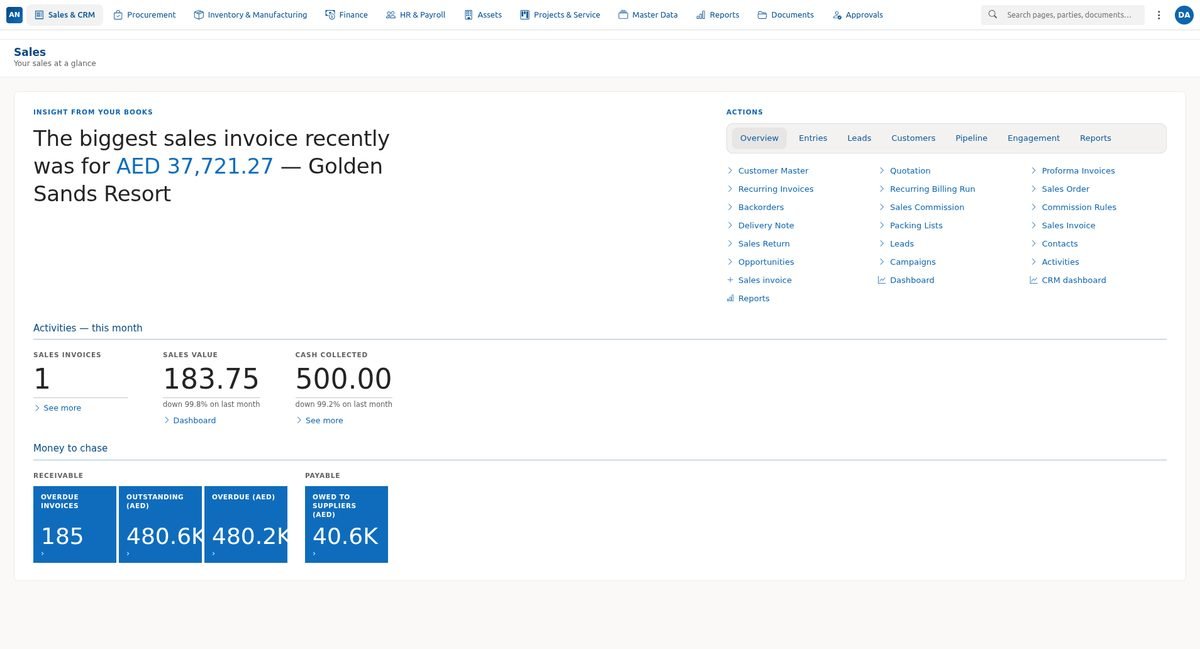Switch to the Customers tab
The image size is (1200, 649).
[x=913, y=138]
